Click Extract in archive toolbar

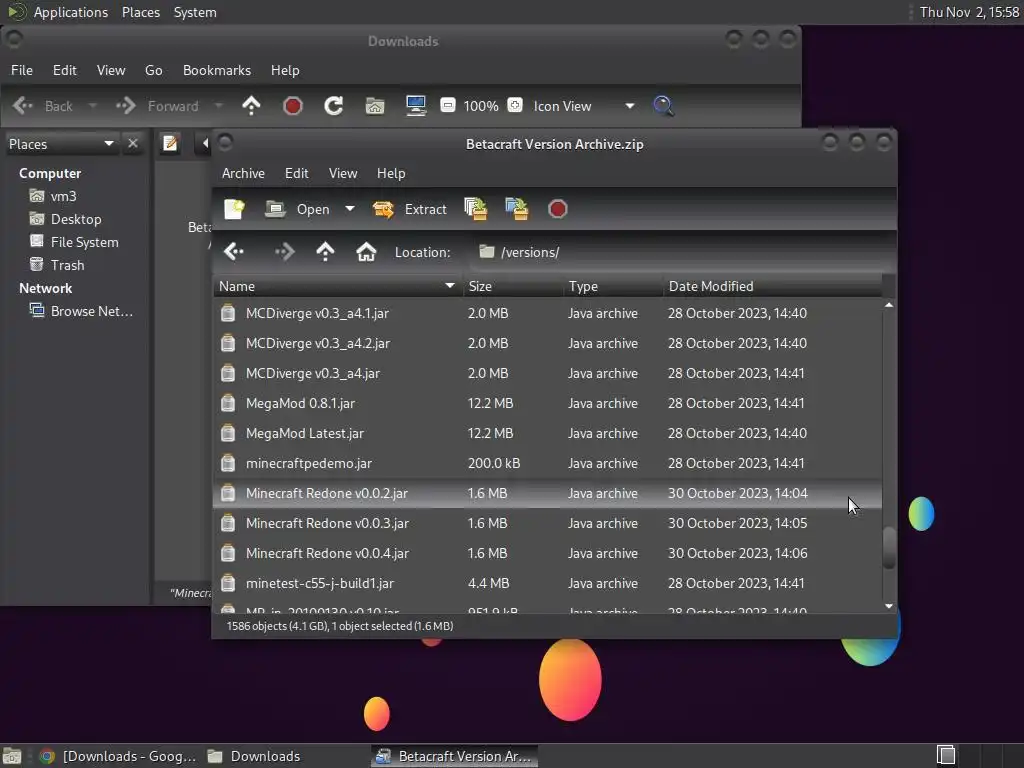point(409,209)
